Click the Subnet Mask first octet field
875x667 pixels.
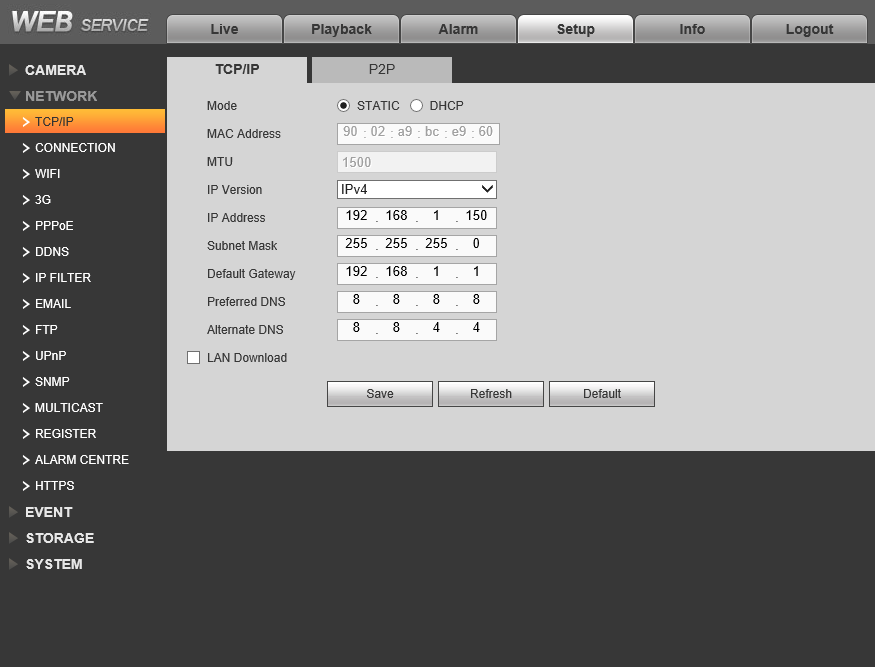tap(356, 244)
